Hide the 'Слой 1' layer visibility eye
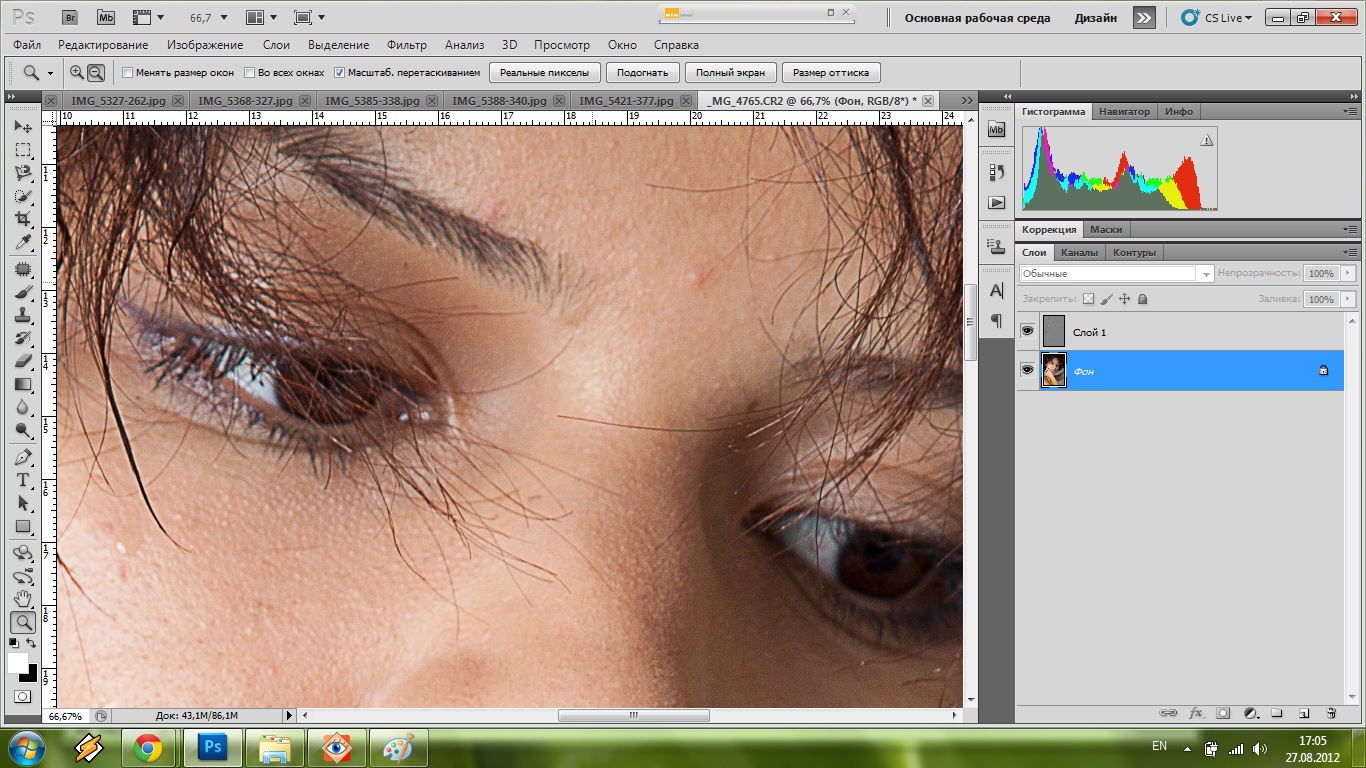The image size is (1366, 768). coord(1027,331)
